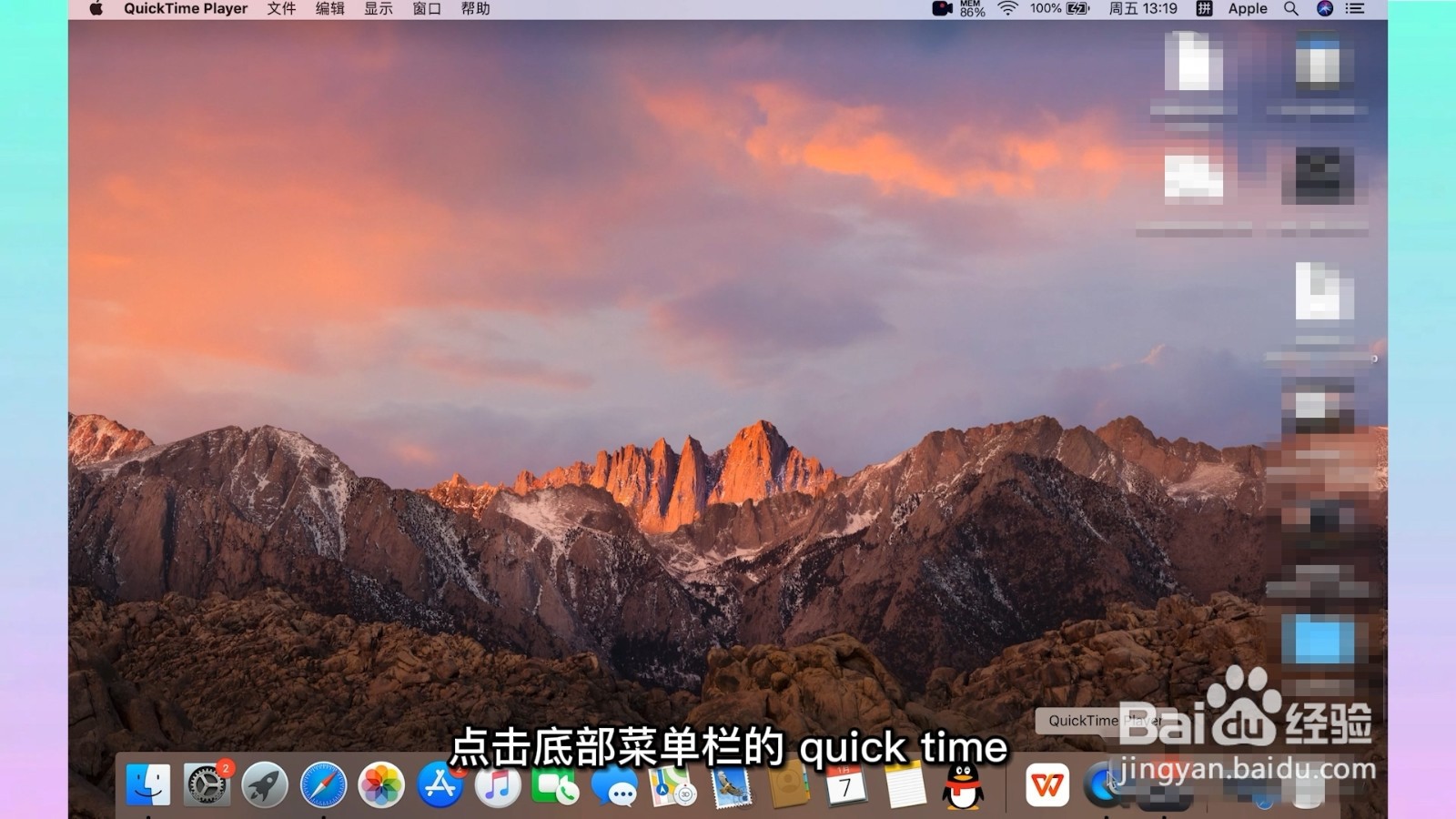This screenshot has height=819, width=1456.
Task: Open FaceTime from the Dock
Action: point(555,784)
